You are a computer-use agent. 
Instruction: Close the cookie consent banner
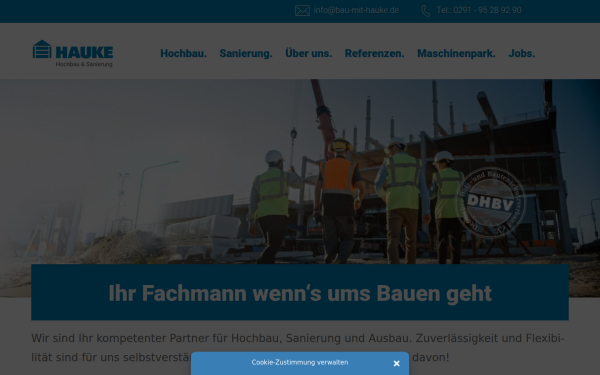[x=396, y=363]
